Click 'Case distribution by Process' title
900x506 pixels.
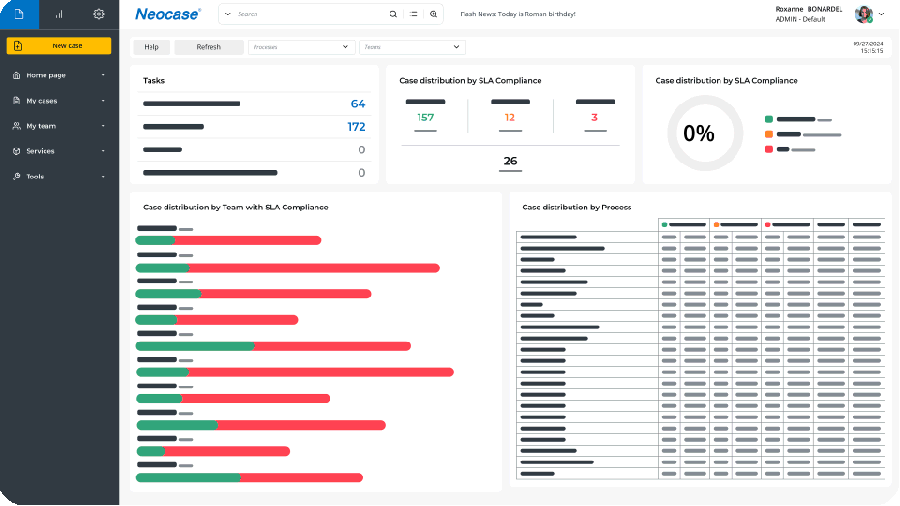tap(576, 207)
